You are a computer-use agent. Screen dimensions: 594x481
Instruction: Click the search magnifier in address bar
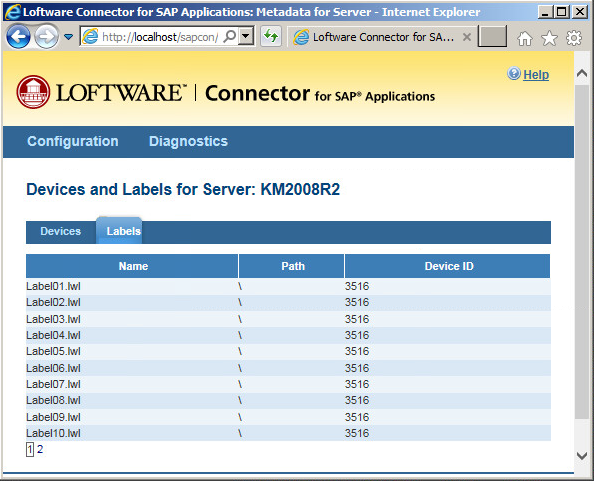coord(230,37)
